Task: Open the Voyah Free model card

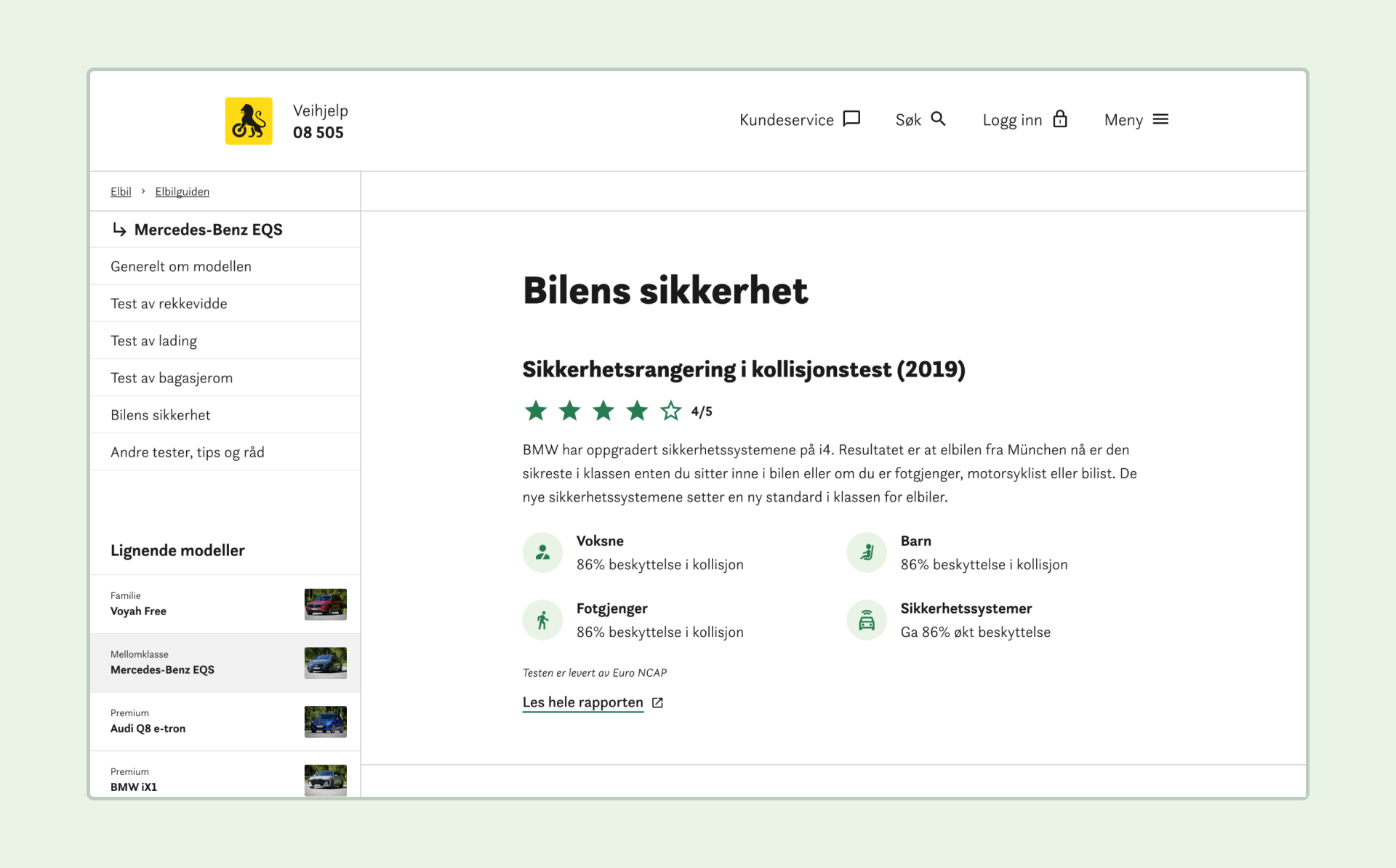Action: tap(225, 604)
